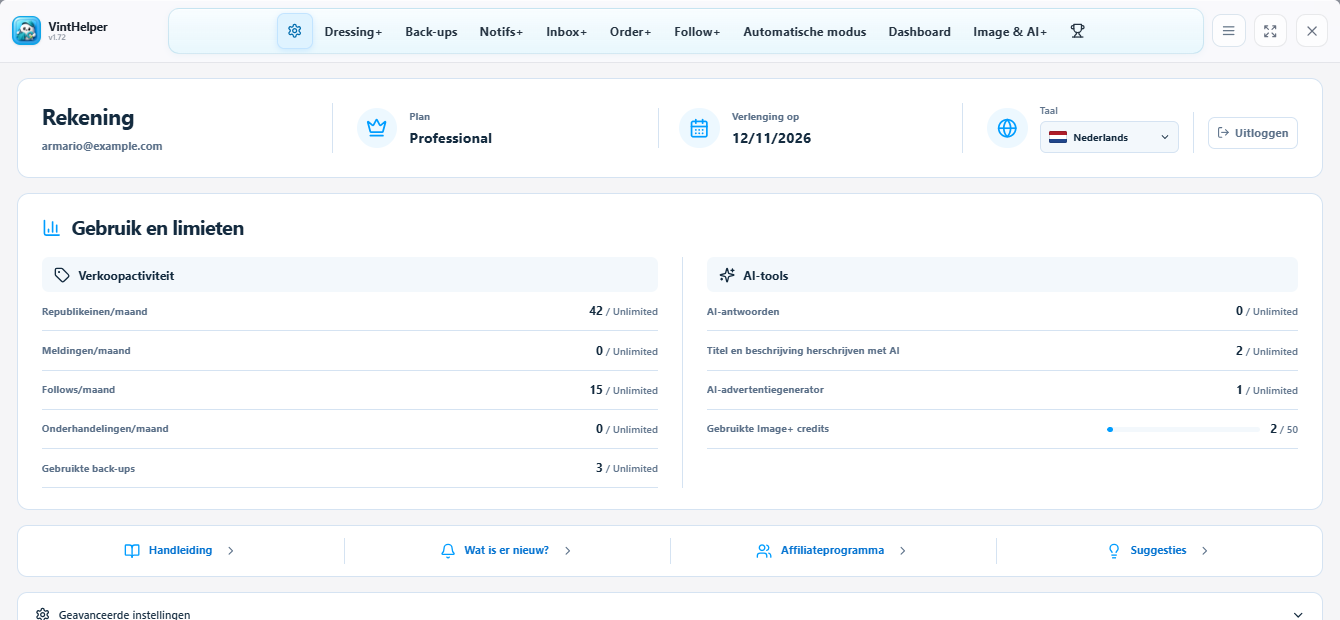Screen dimensions: 1340x620
Task: Click the Dutch flag icon in the language selector
Action: pyautogui.click(x=1058, y=137)
